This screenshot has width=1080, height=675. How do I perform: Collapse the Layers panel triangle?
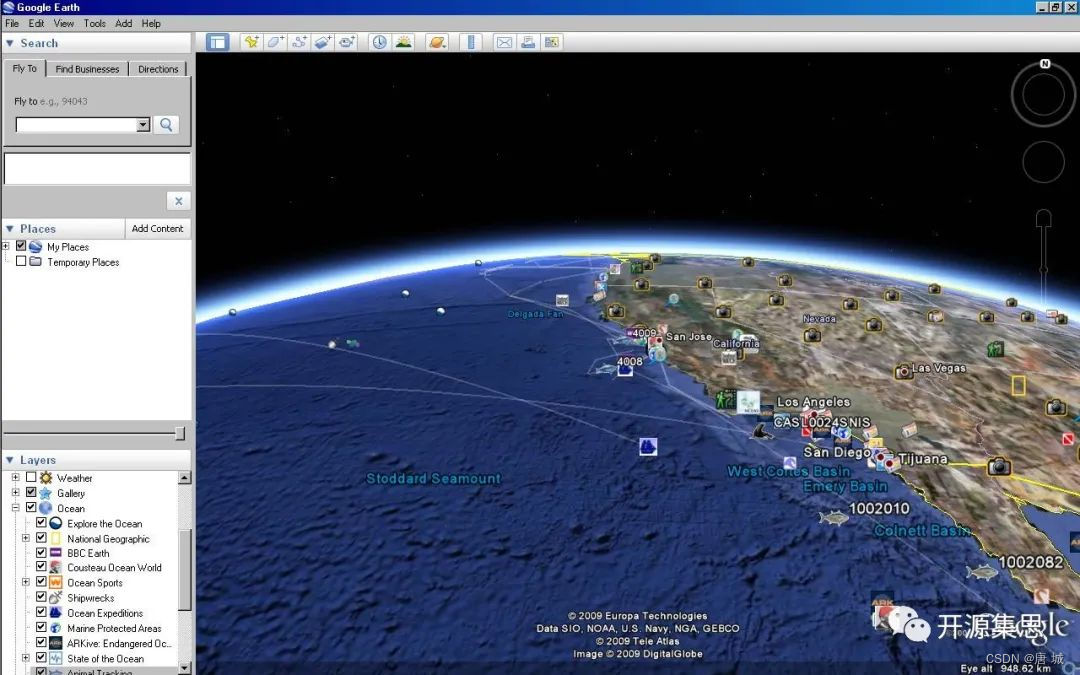[x=10, y=460]
